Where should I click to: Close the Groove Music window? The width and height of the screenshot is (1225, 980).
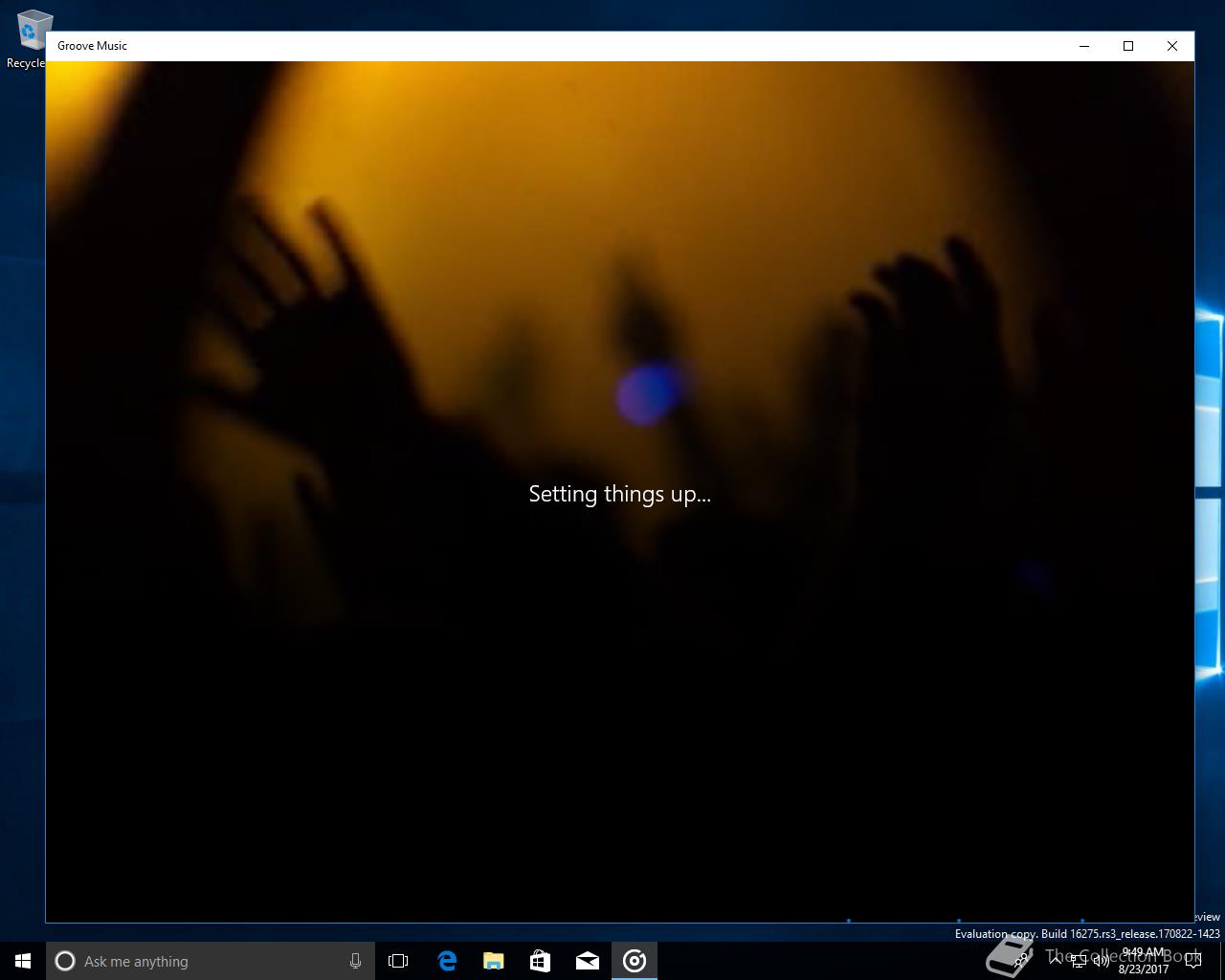coord(1172,46)
